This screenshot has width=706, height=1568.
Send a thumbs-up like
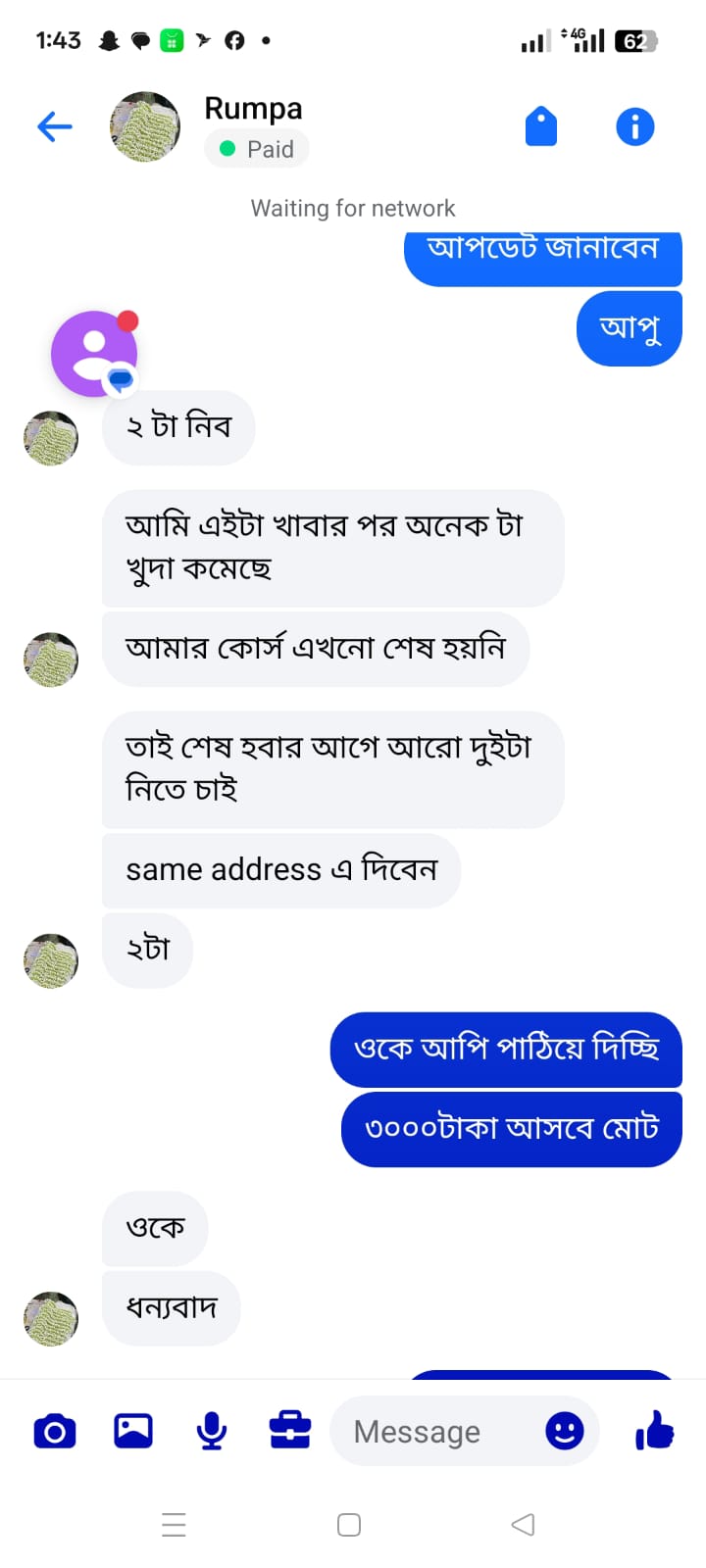pyautogui.click(x=655, y=1432)
